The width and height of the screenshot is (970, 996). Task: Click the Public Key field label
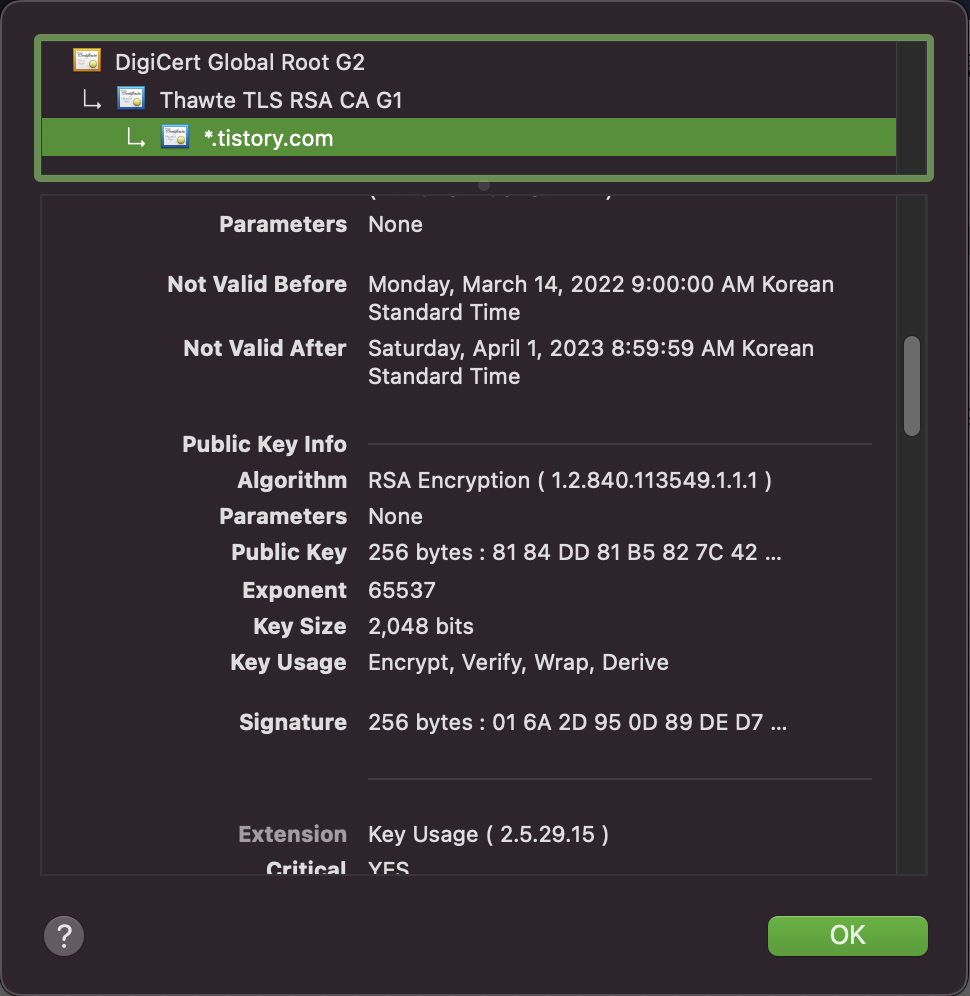(289, 552)
